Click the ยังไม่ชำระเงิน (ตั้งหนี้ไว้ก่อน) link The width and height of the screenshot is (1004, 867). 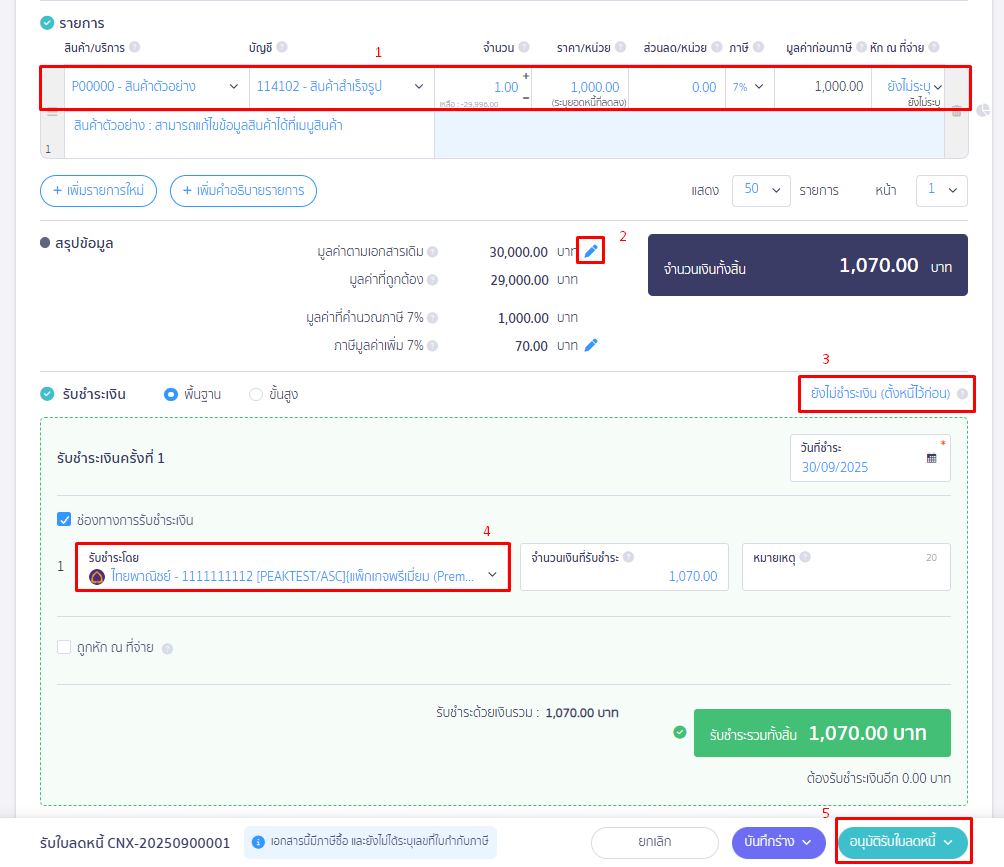(x=880, y=394)
